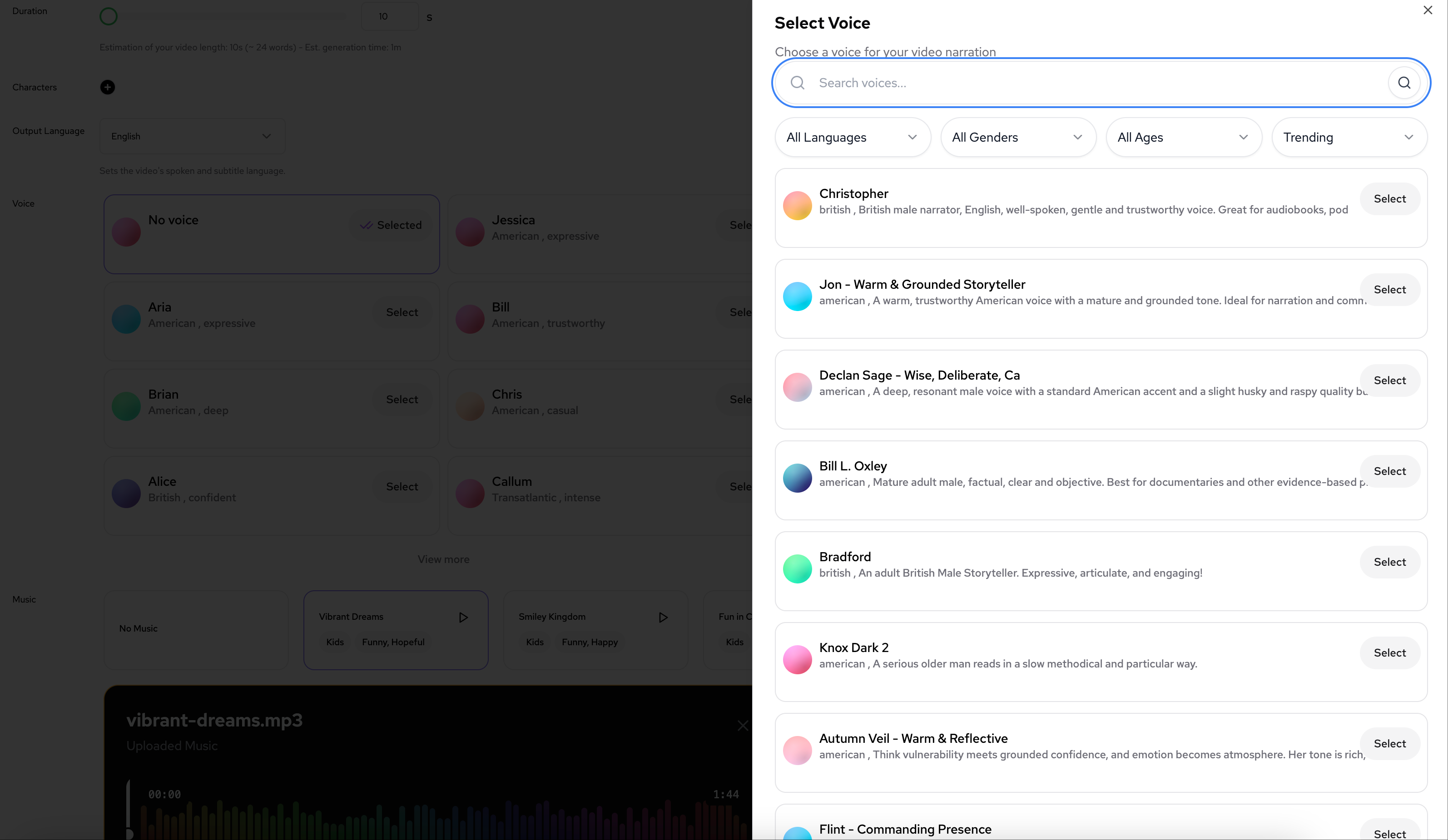Click Jon Storyteller's blue avatar icon

click(x=797, y=296)
